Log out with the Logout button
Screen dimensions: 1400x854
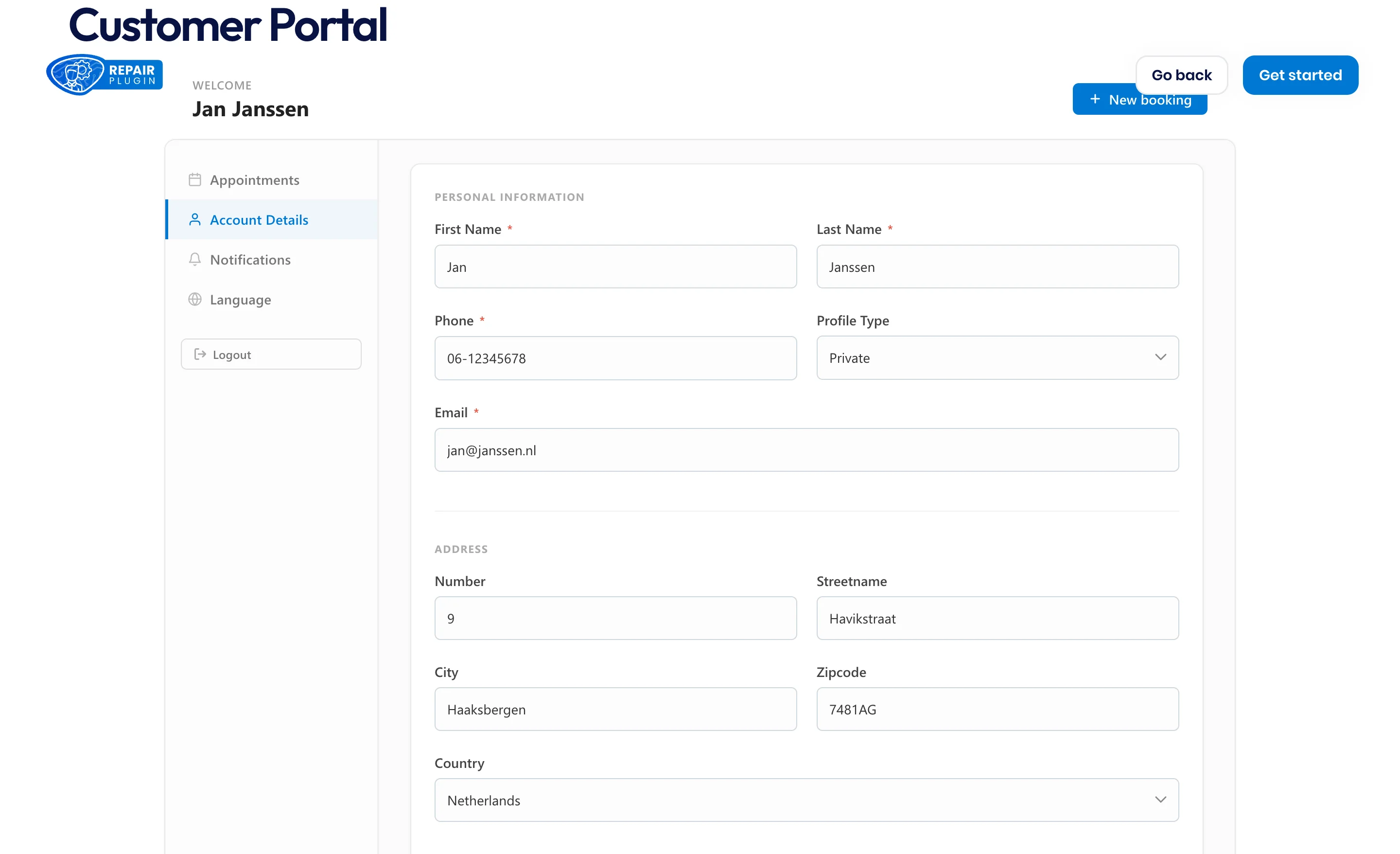(x=271, y=354)
